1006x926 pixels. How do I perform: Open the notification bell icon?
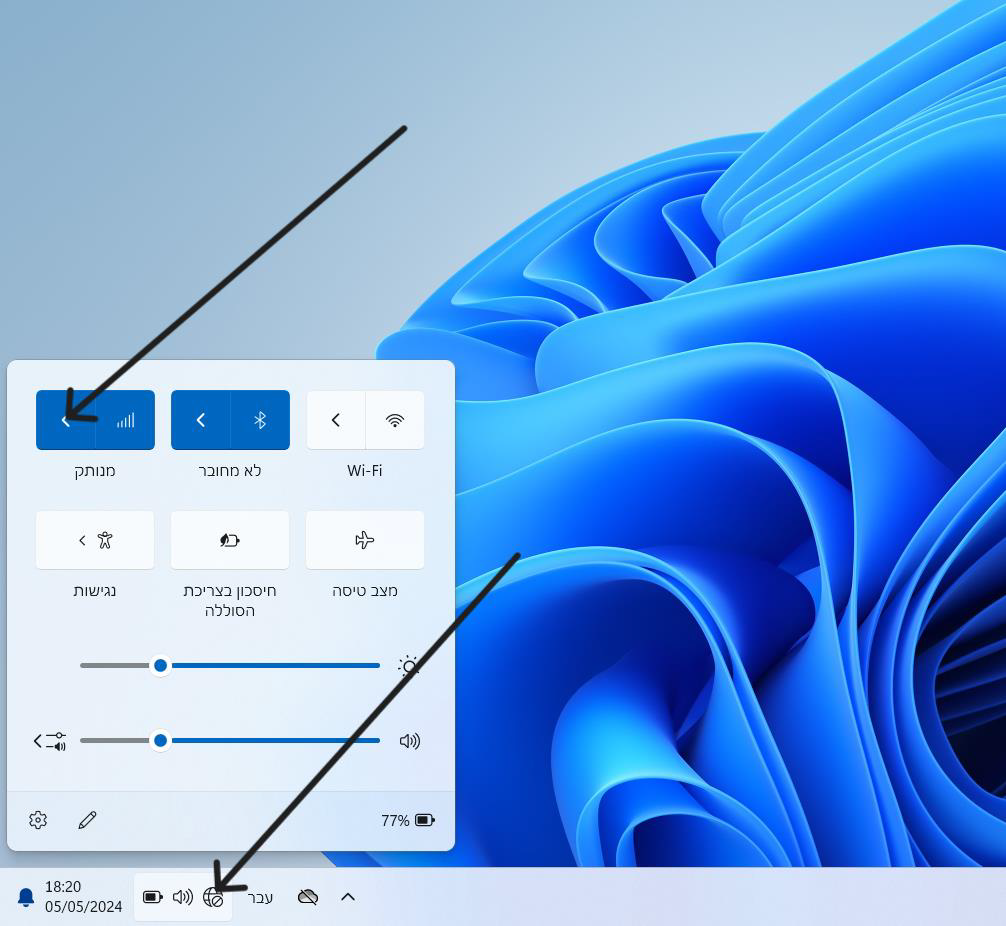point(26,897)
